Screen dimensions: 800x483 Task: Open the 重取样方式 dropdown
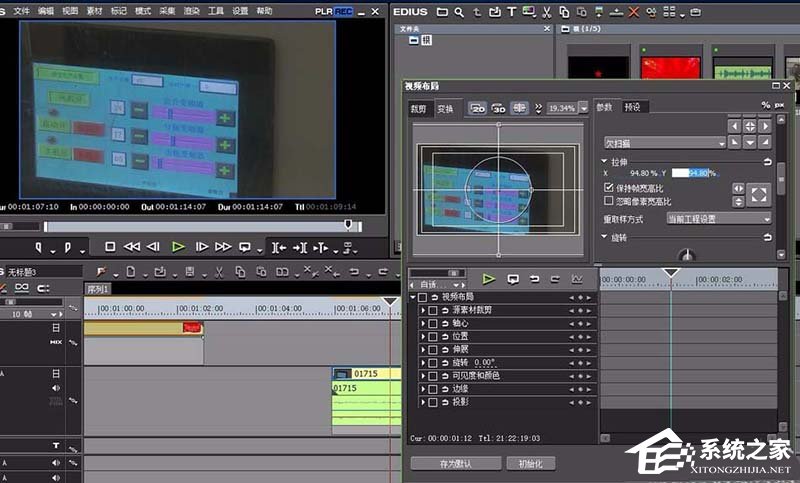click(719, 218)
